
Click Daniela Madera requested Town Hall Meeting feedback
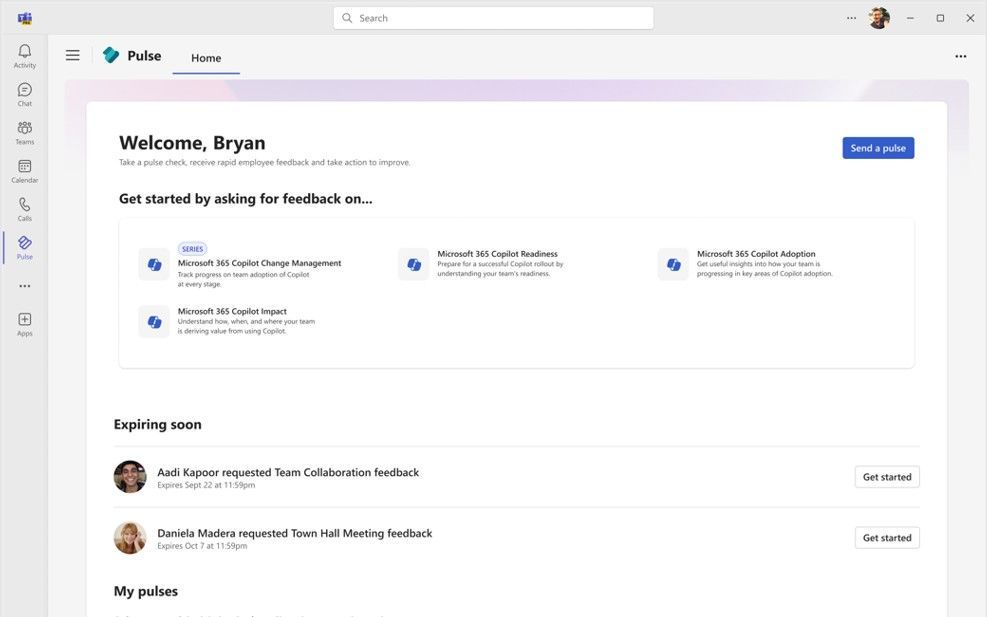[295, 533]
